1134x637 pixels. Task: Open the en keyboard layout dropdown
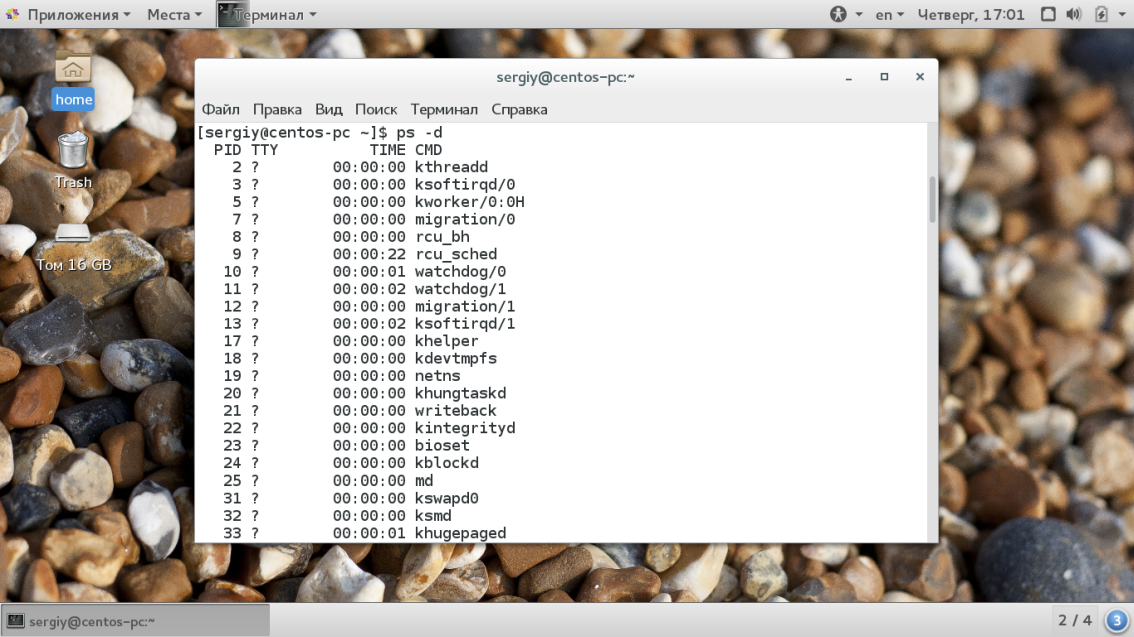(x=889, y=14)
